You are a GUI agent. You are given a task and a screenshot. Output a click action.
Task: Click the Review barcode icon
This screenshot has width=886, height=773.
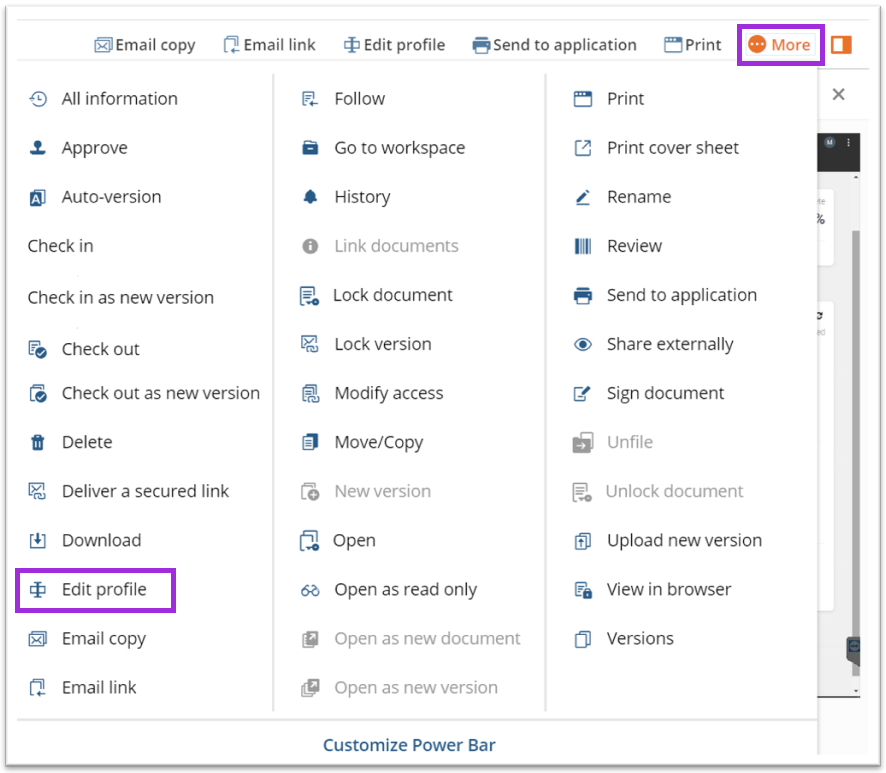point(583,246)
